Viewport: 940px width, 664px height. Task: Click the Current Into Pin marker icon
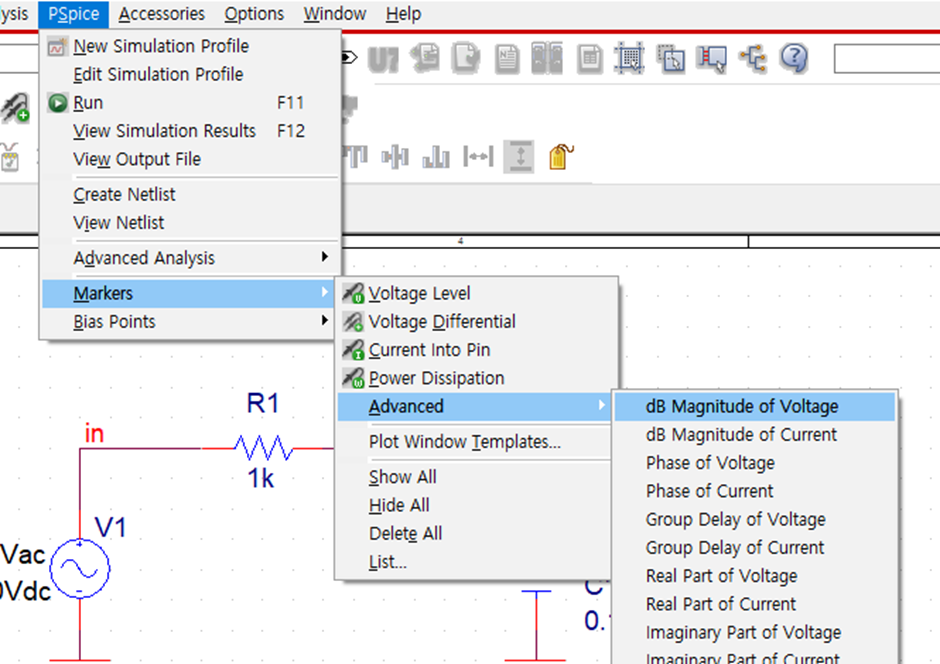(x=353, y=349)
